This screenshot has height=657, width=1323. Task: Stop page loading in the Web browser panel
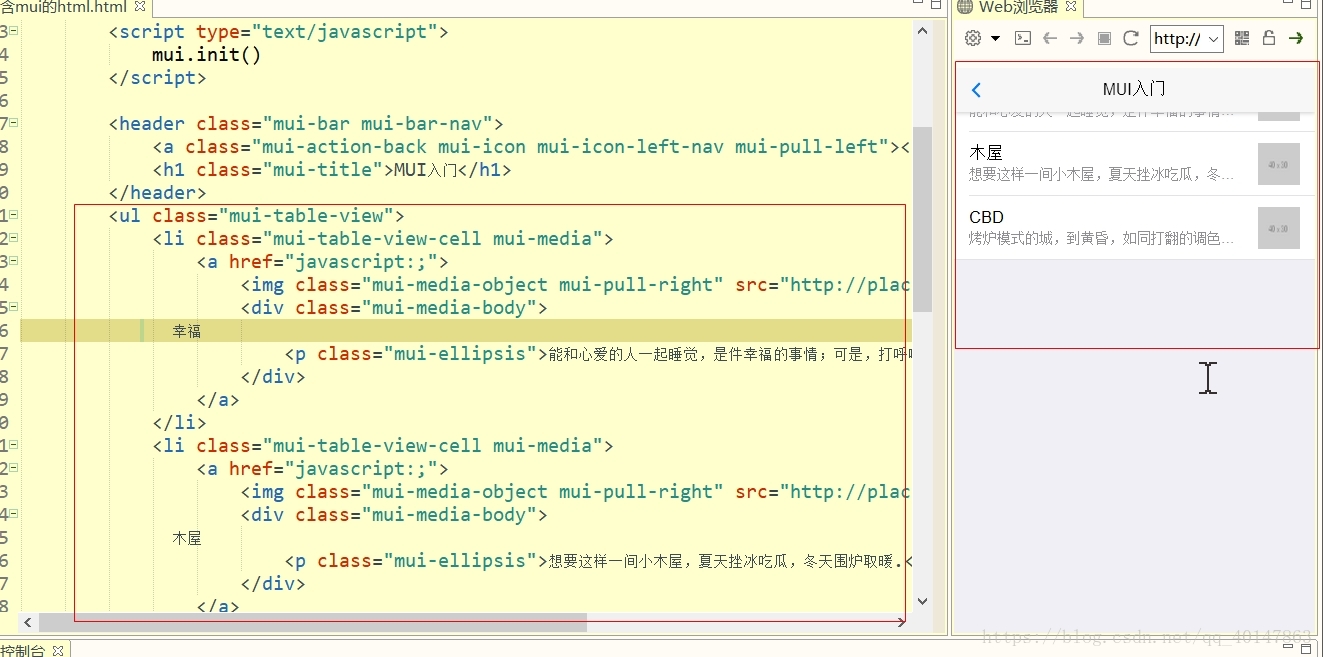tap(1104, 38)
